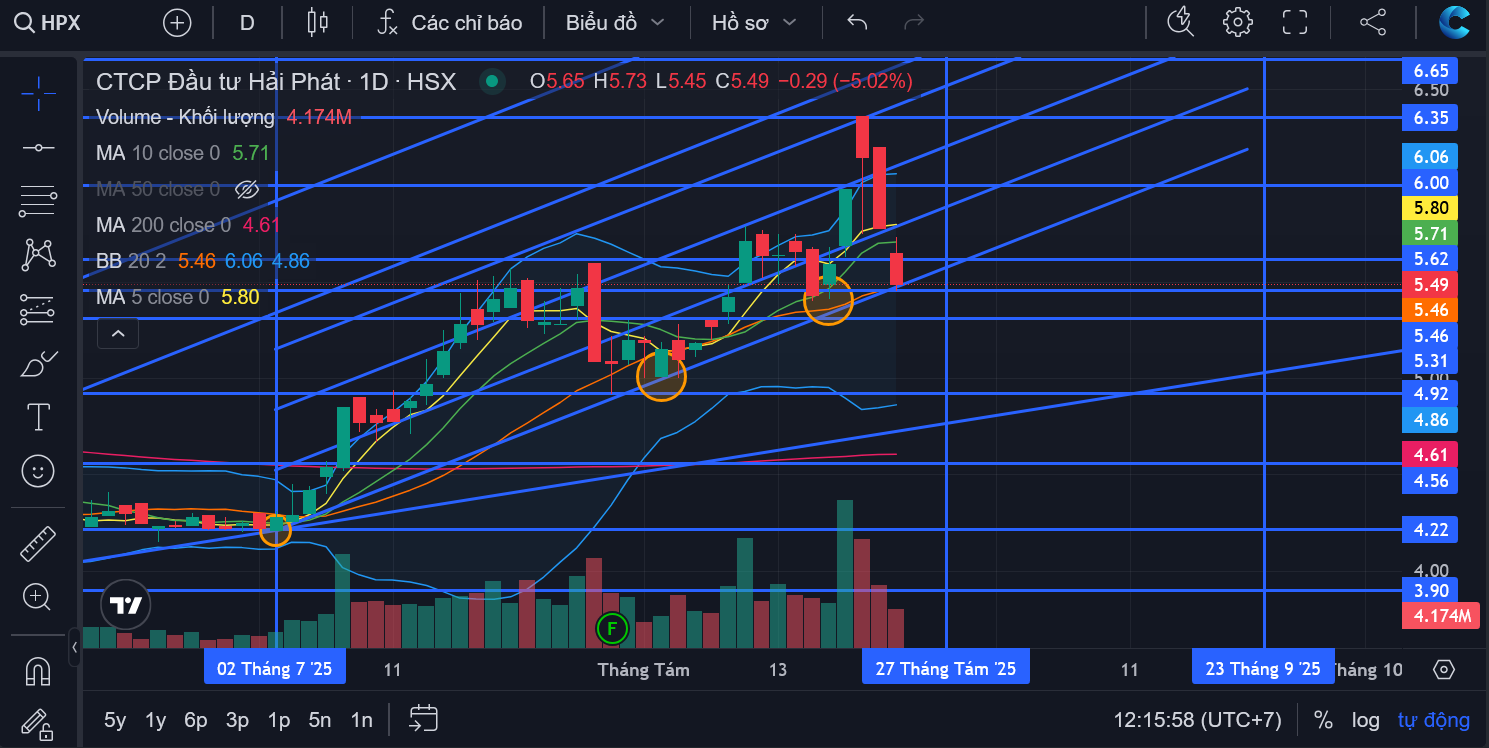Open candlestick chart type selector
1489x748 pixels.
pyautogui.click(x=318, y=22)
